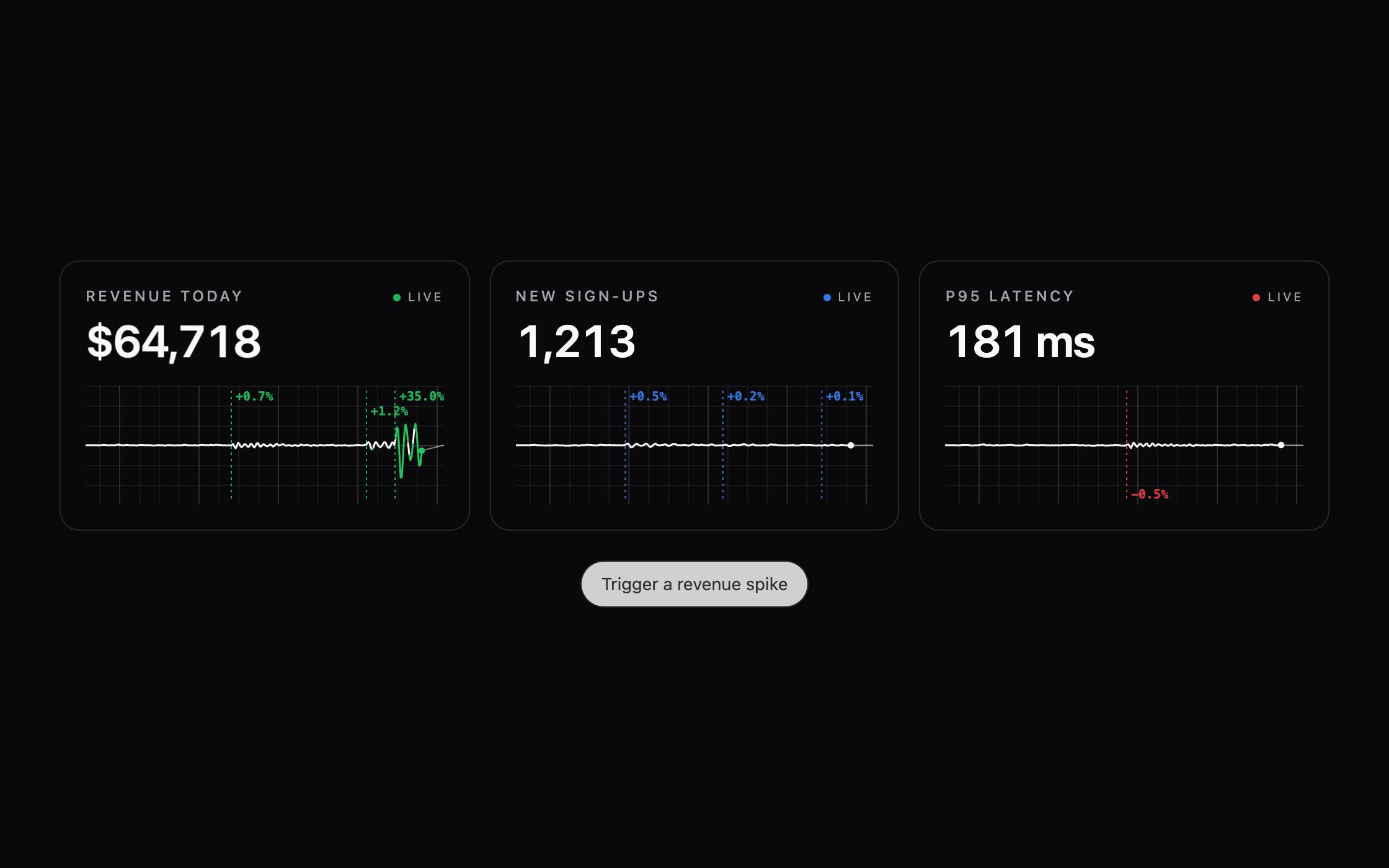Select the -0.5% marker on latency chart
The width and height of the screenshot is (1389, 868).
click(1150, 494)
